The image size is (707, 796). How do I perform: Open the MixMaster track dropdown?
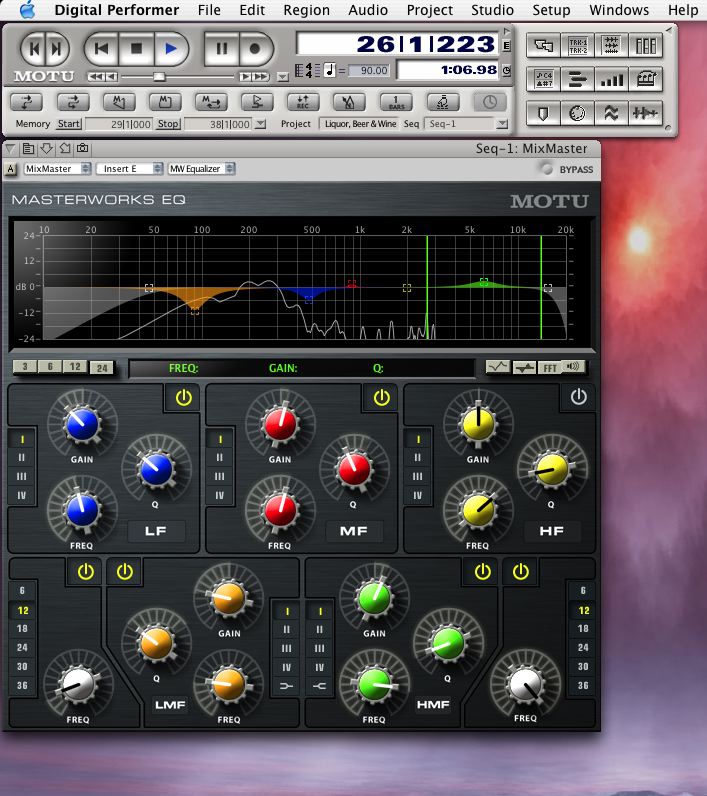57,169
